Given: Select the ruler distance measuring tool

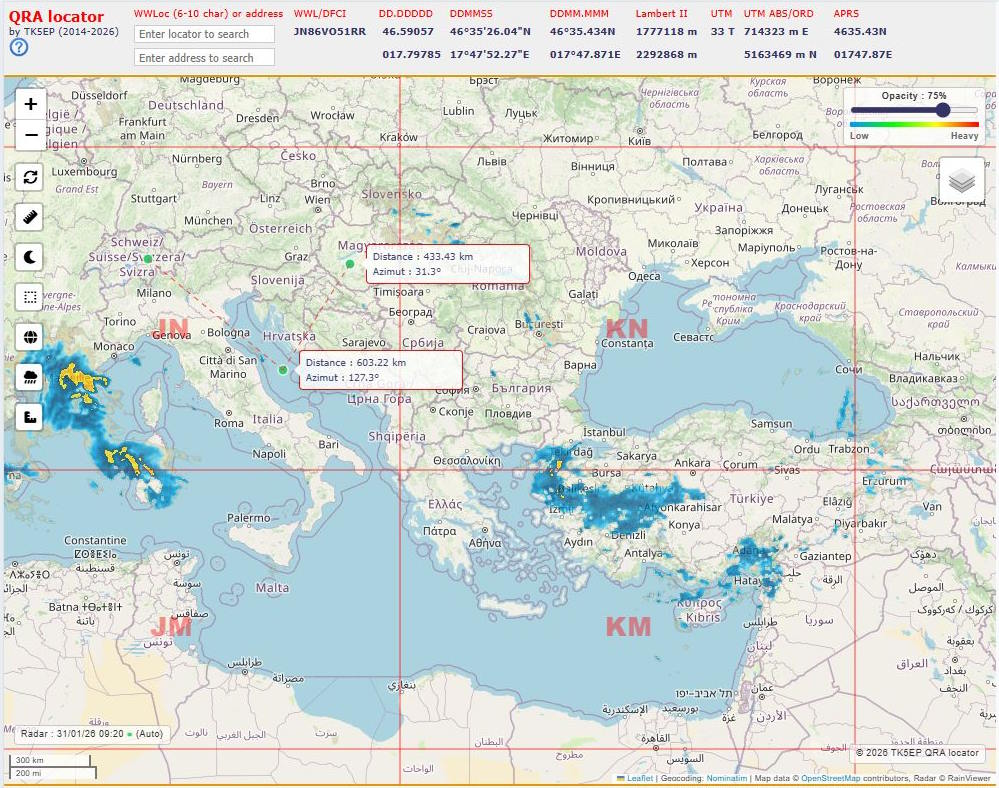Looking at the screenshot, I should point(31,217).
